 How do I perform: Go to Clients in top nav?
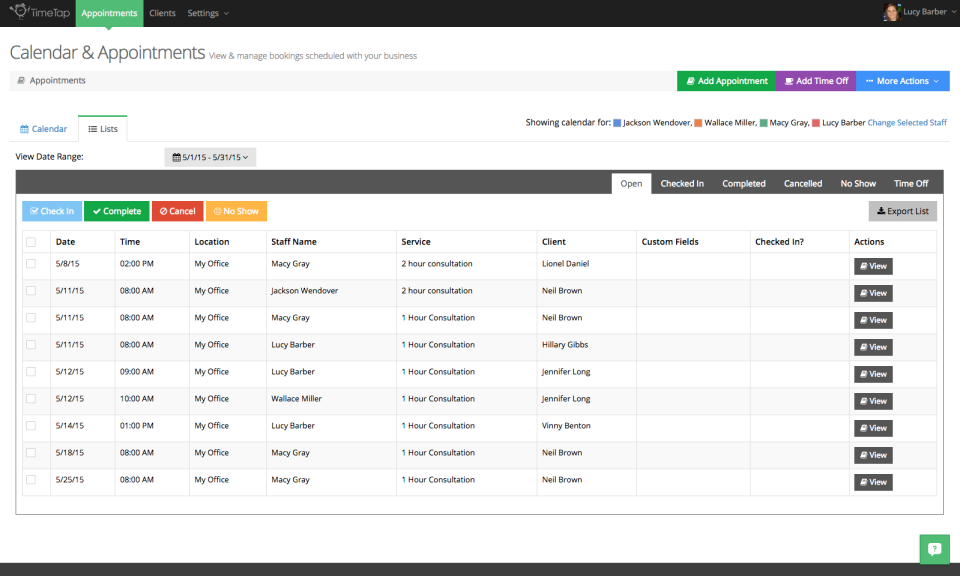click(162, 13)
